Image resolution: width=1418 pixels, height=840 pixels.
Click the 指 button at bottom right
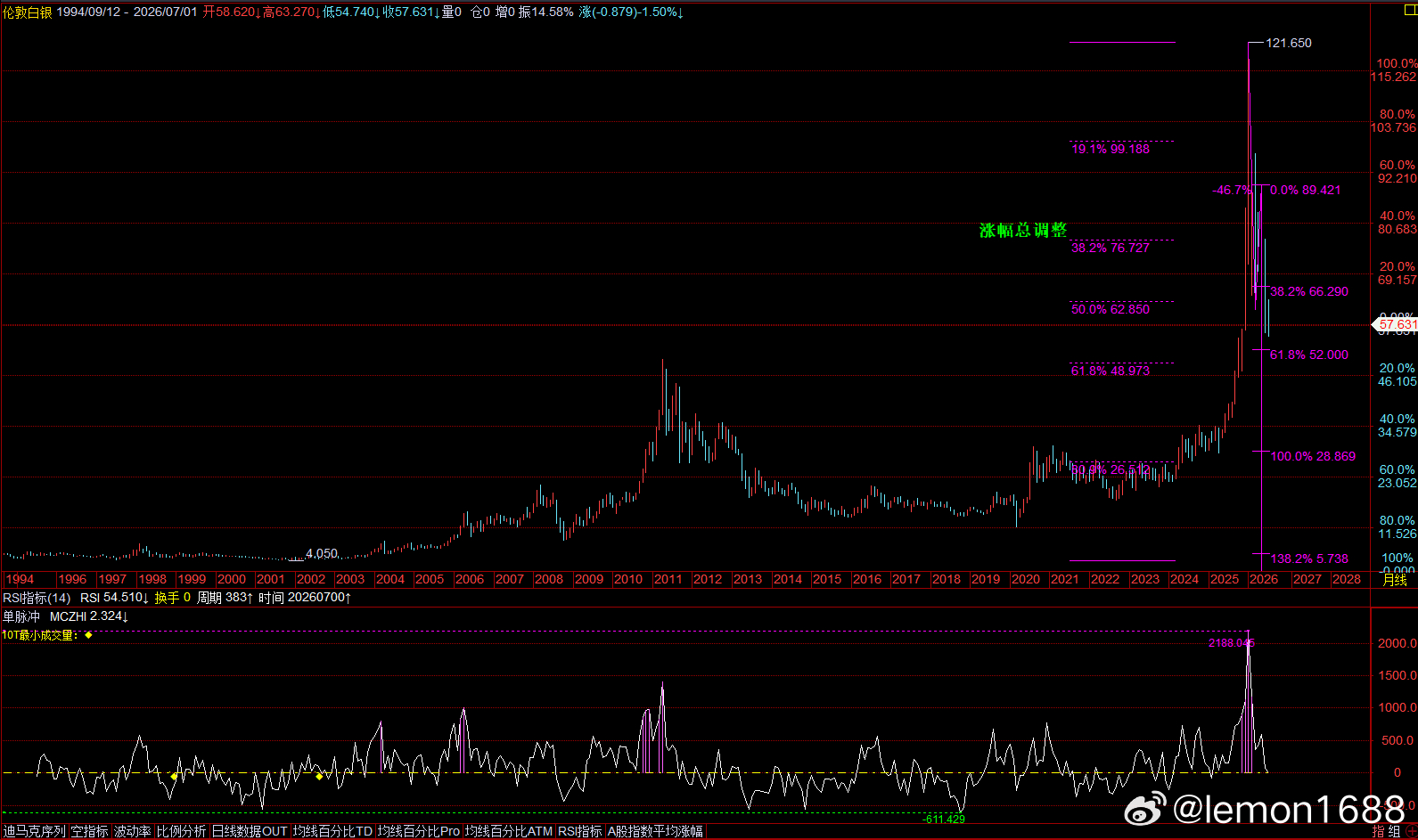[x=1379, y=831]
